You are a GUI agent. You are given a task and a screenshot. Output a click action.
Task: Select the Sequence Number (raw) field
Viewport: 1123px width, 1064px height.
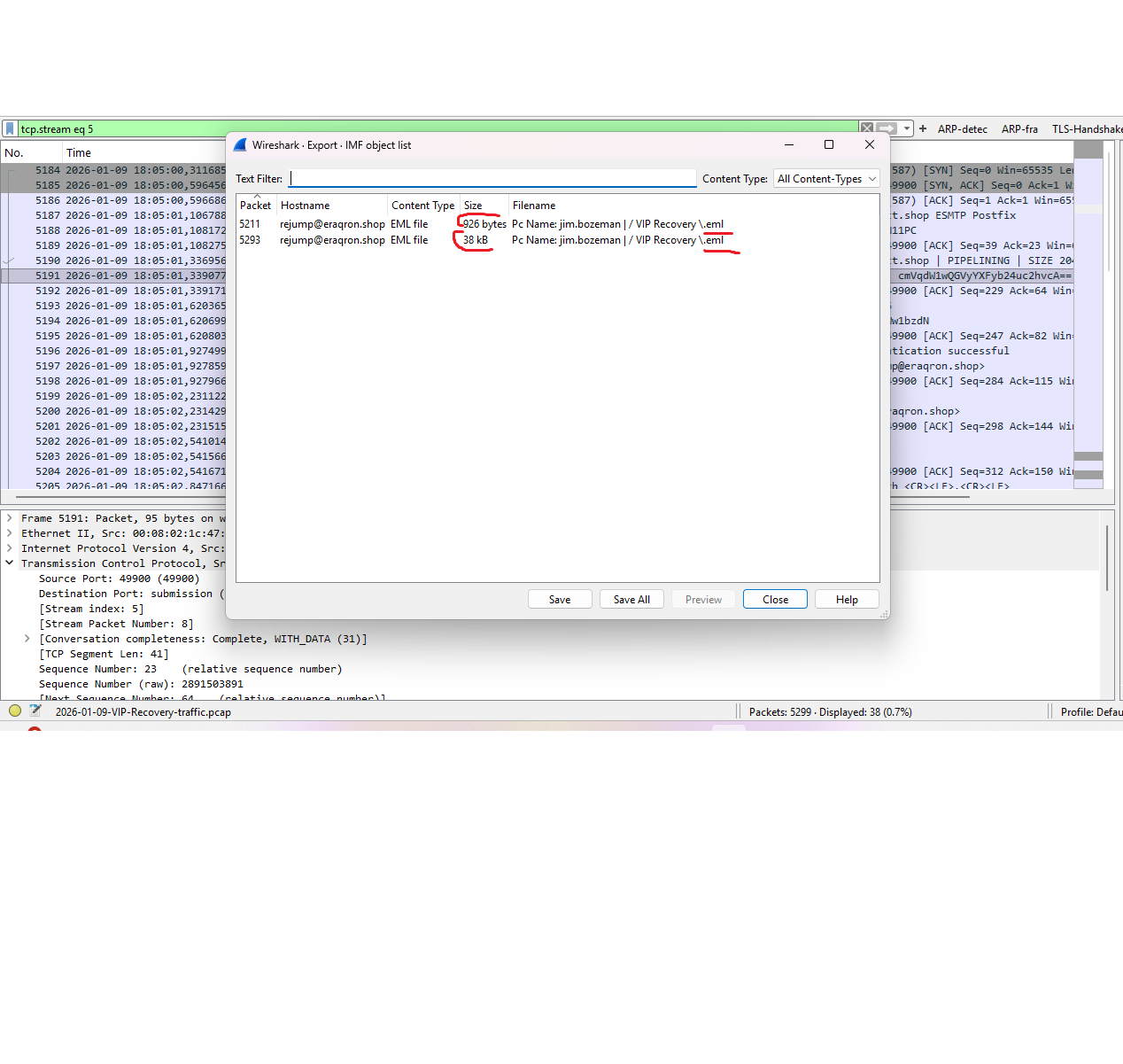(x=141, y=684)
